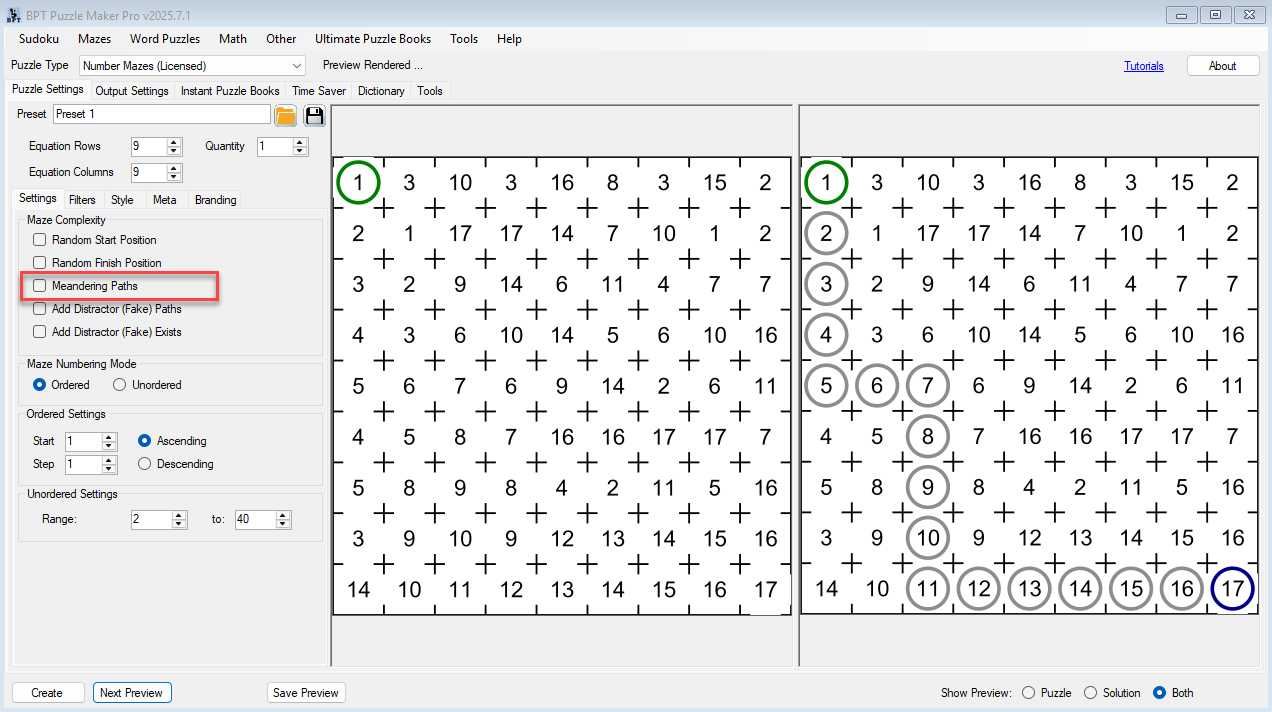Enable Meandering Paths checkbox
This screenshot has height=712, width=1272.
(40, 286)
